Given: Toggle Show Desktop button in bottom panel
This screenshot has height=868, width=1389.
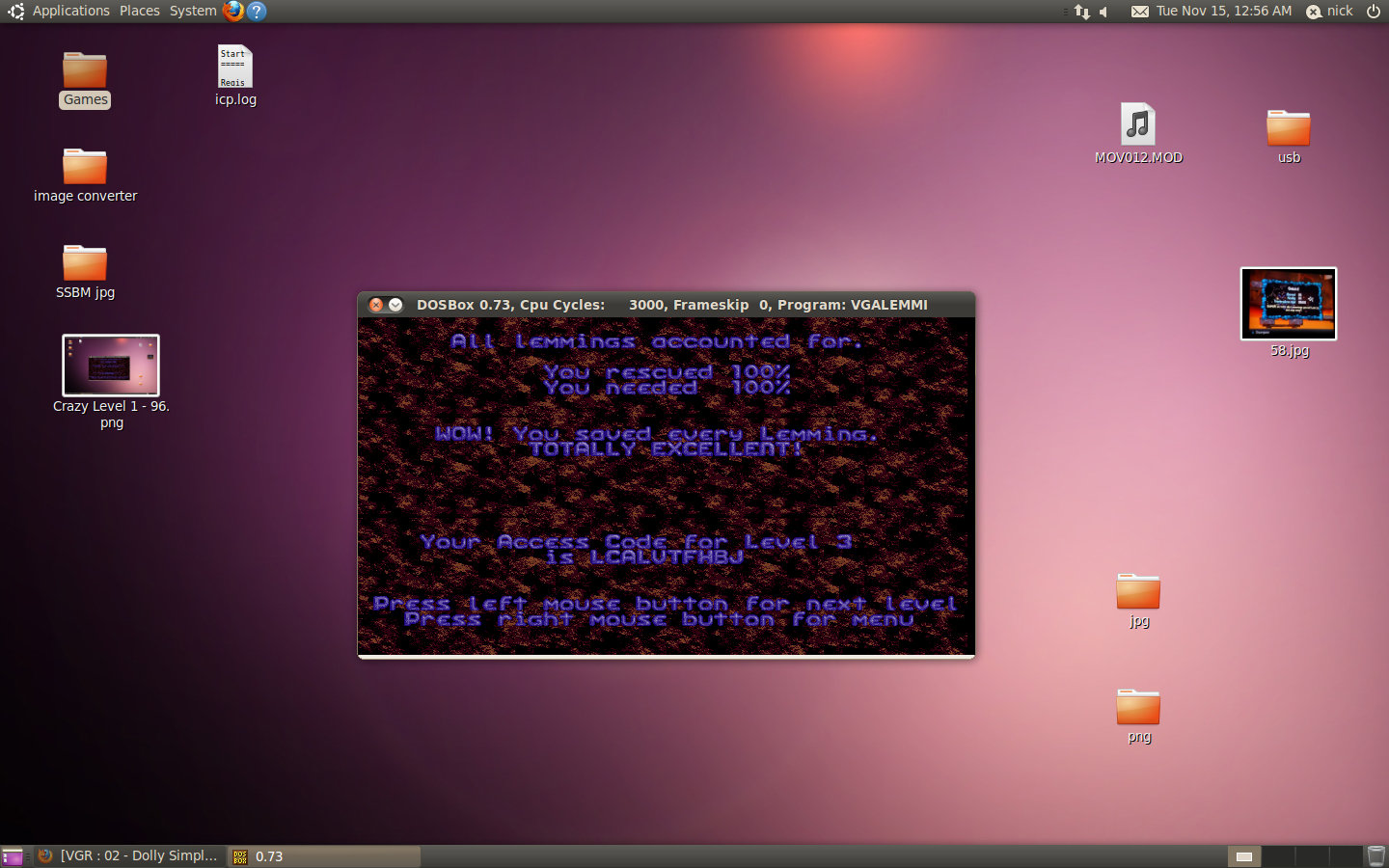Looking at the screenshot, I should (12, 856).
